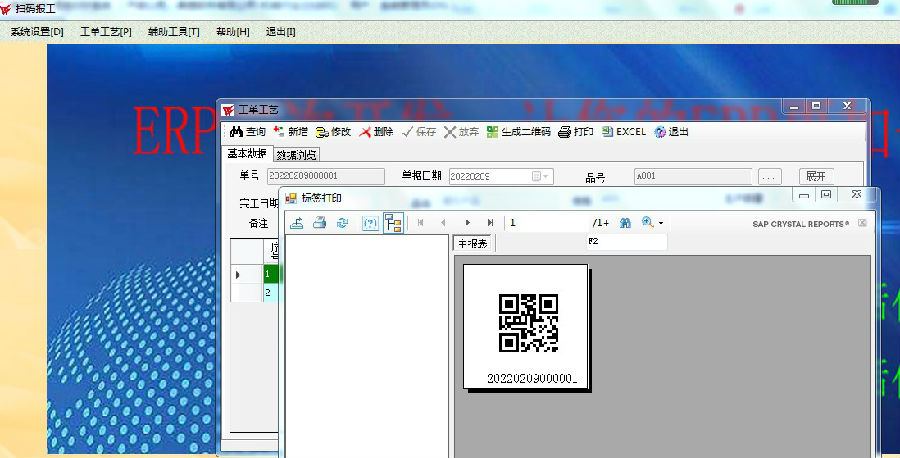Viewport: 900px width, 458px height.
Task: Click the 退出[I] menu item
Action: [x=280, y=32]
